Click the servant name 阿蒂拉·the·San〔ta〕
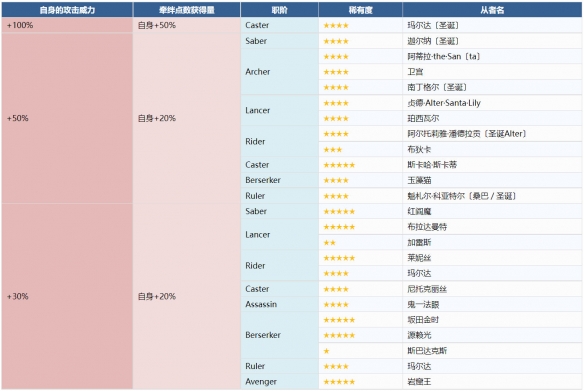Screen dimensions: 584x391 click(443, 57)
